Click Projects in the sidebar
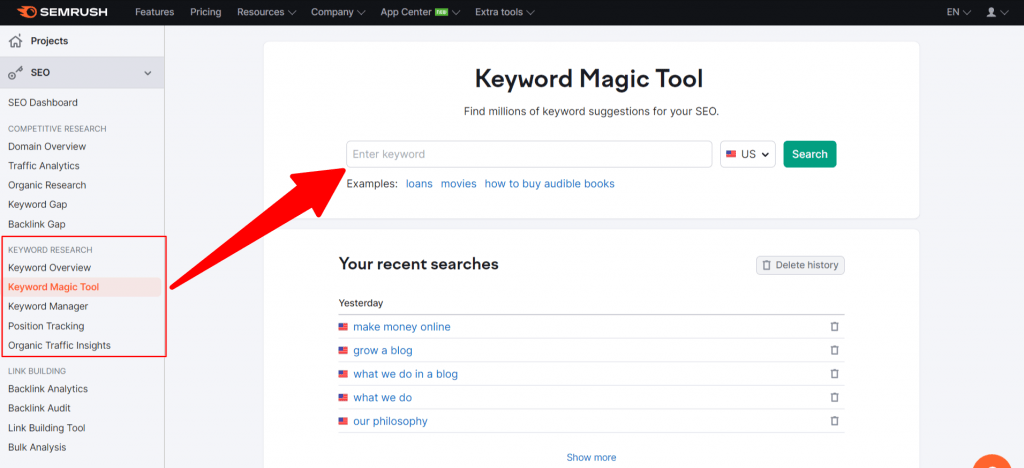The image size is (1024, 468). tap(49, 41)
